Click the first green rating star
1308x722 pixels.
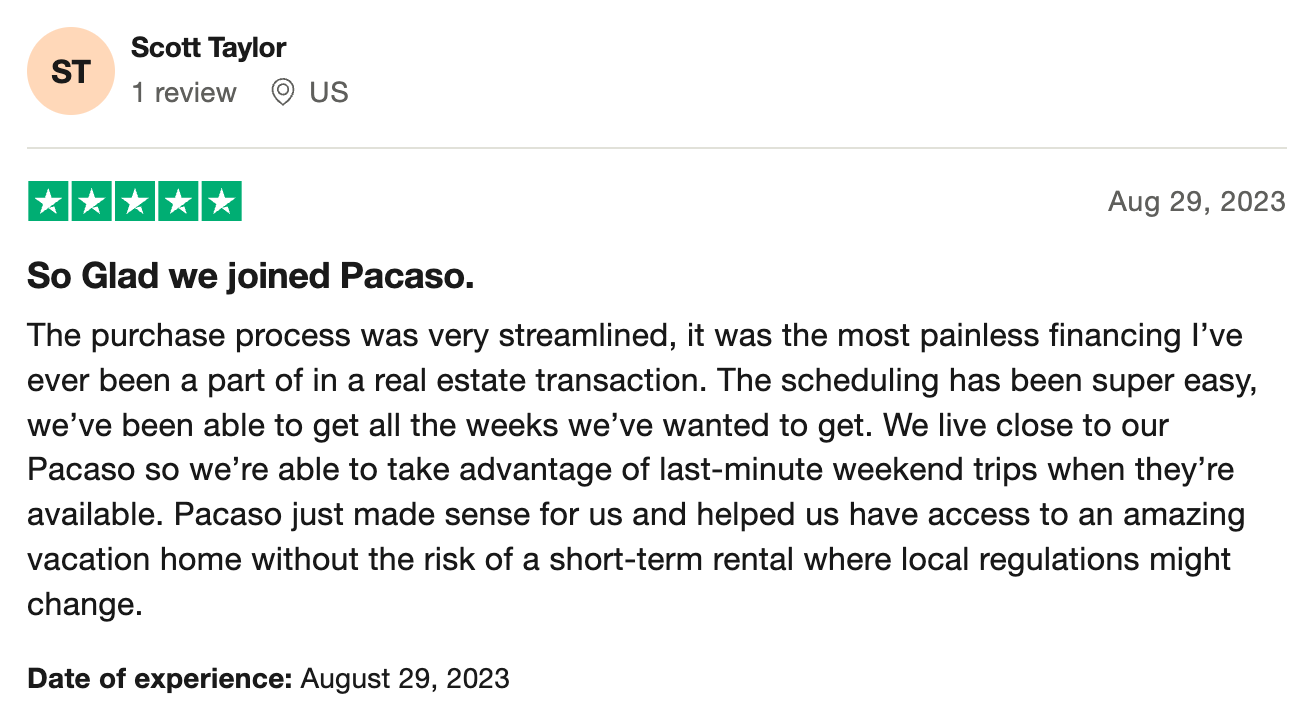tap(48, 202)
